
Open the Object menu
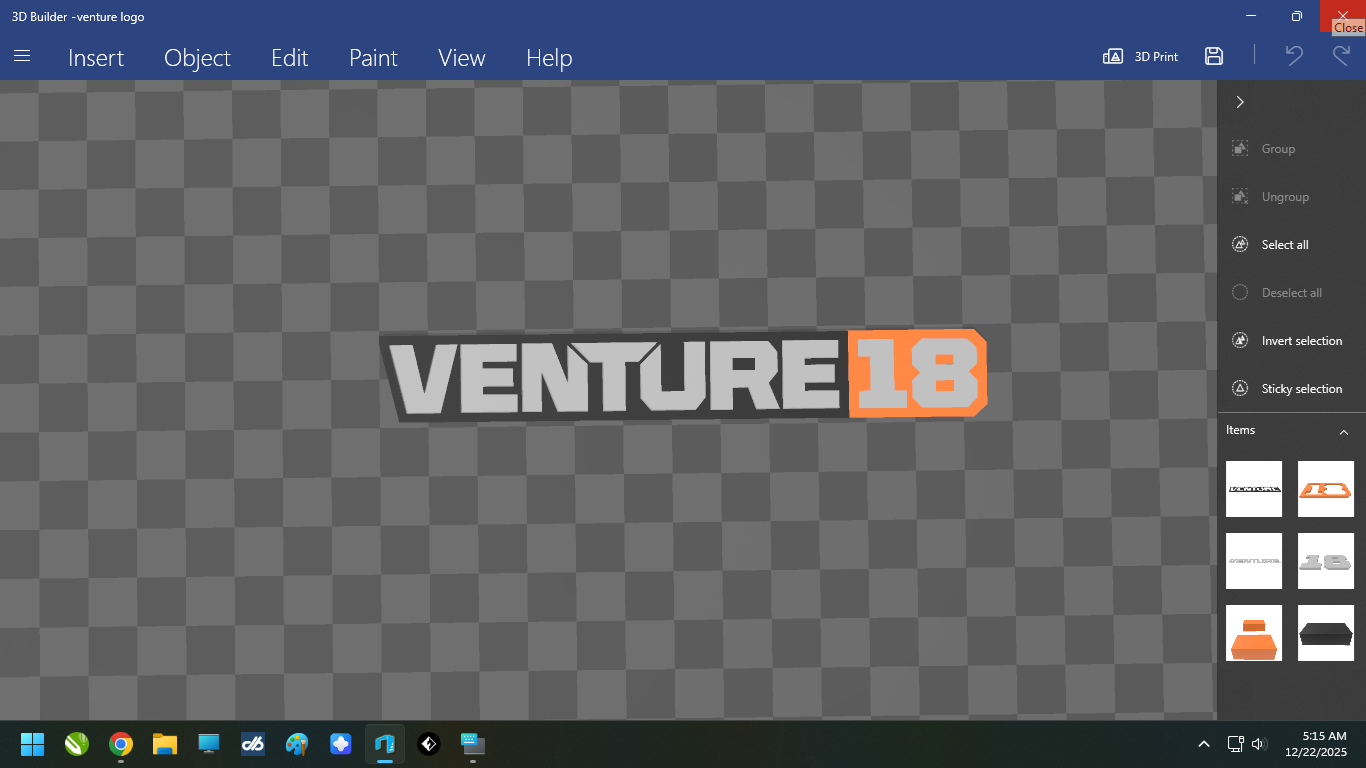(197, 58)
